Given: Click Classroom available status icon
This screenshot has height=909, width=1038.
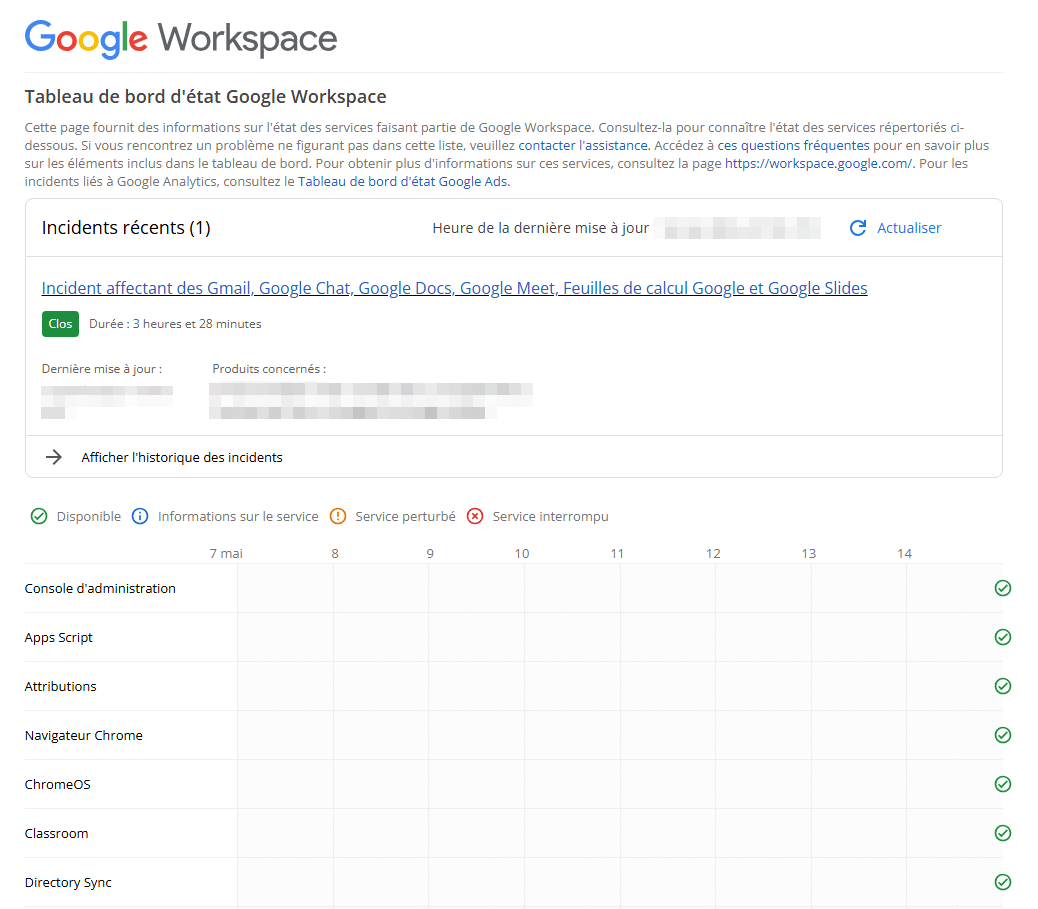Looking at the screenshot, I should 1002,833.
